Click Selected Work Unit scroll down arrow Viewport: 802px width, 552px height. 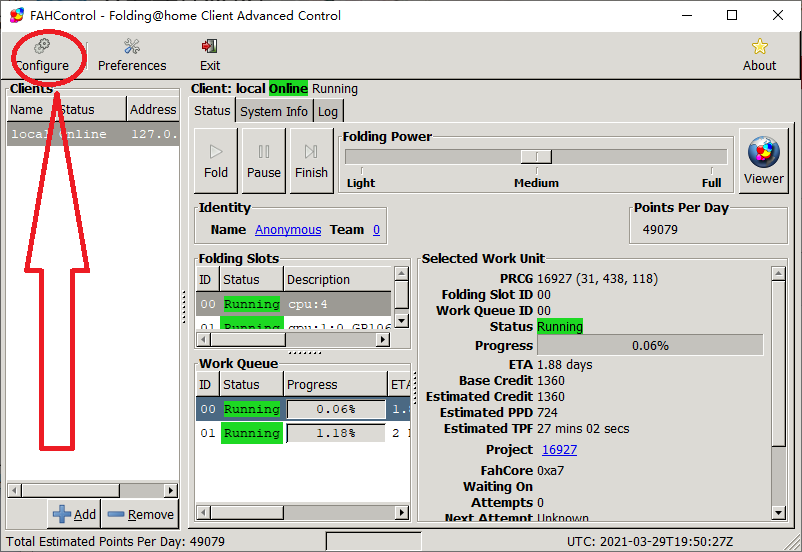778,512
